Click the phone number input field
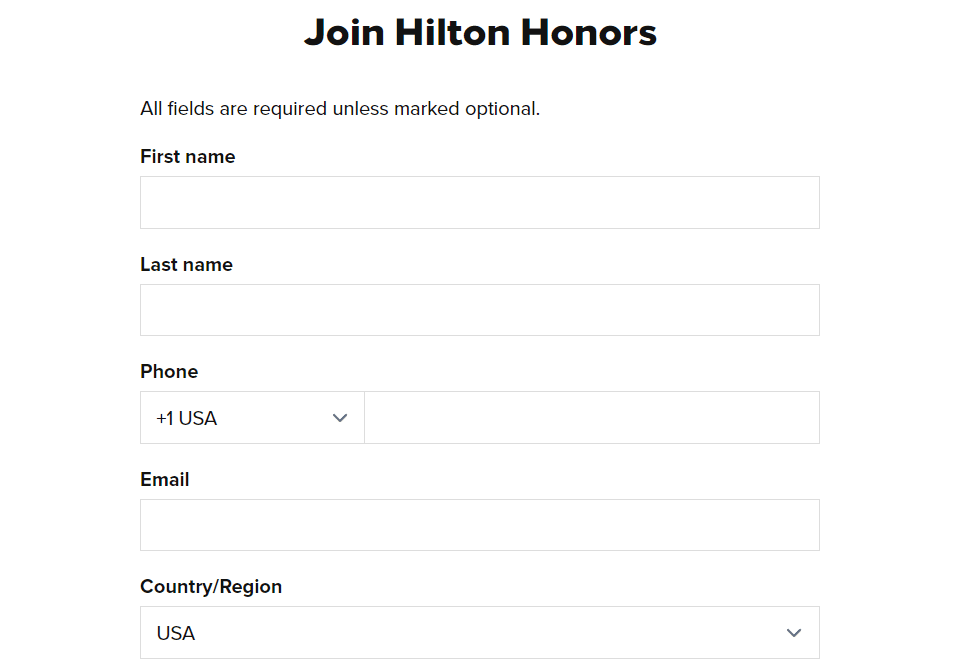The height and width of the screenshot is (669, 959). pos(591,418)
